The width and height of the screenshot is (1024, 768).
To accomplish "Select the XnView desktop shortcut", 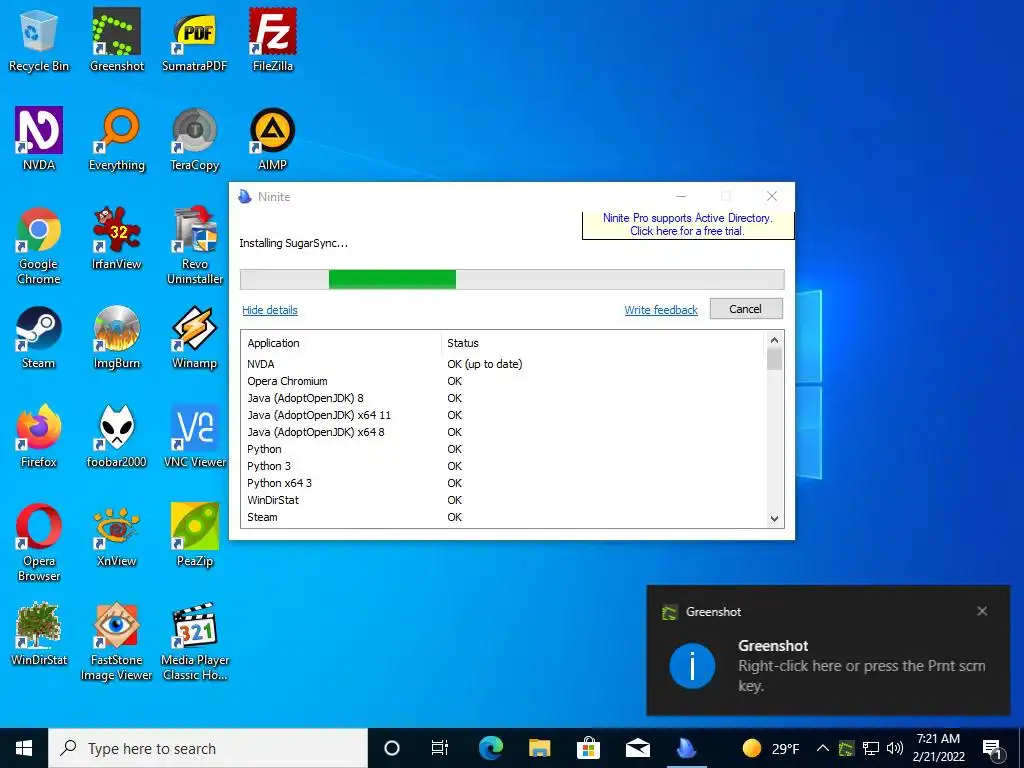I will pyautogui.click(x=117, y=536).
